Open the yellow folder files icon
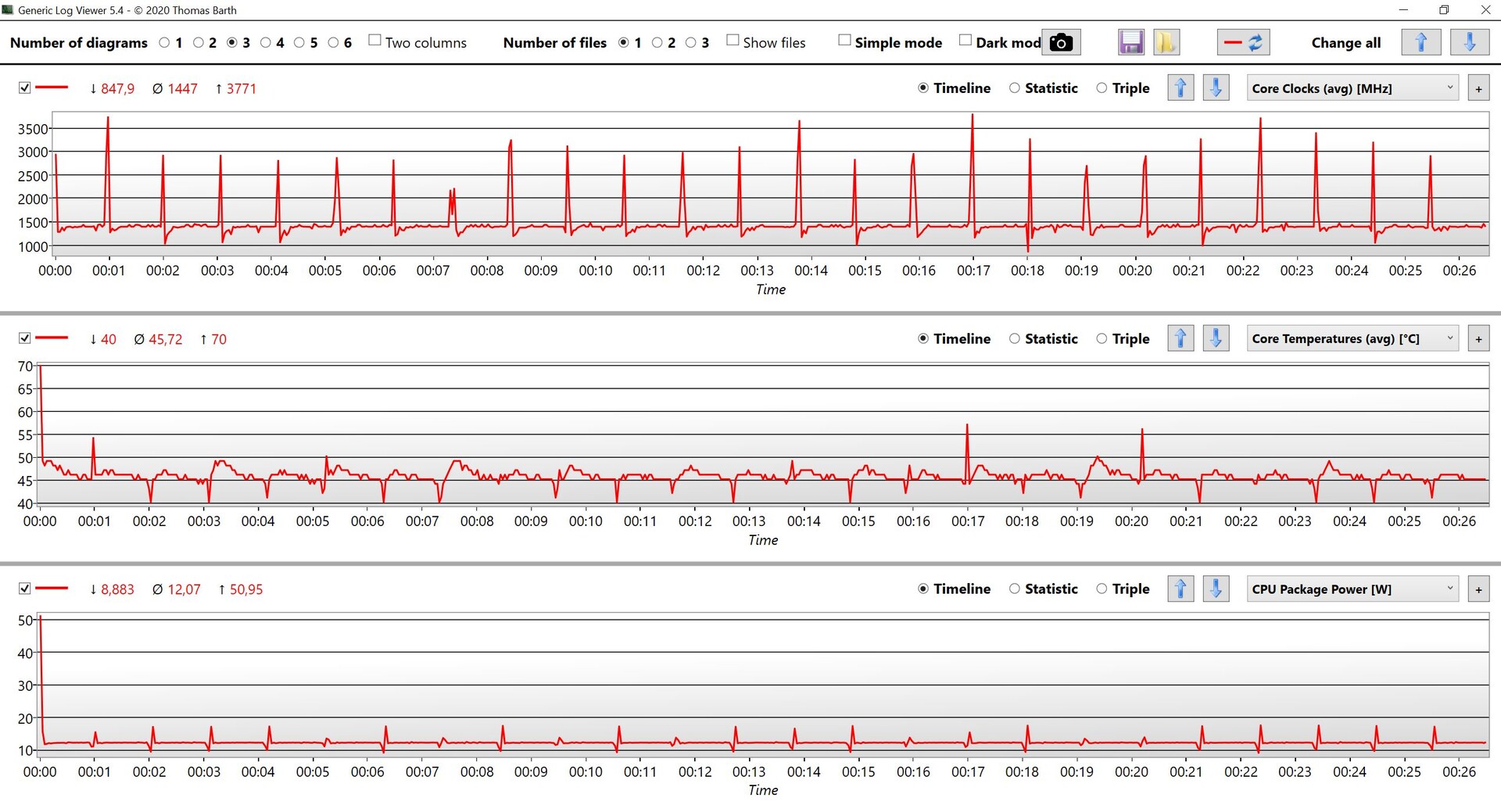Image resolution: width=1501 pixels, height=812 pixels. (x=1166, y=42)
